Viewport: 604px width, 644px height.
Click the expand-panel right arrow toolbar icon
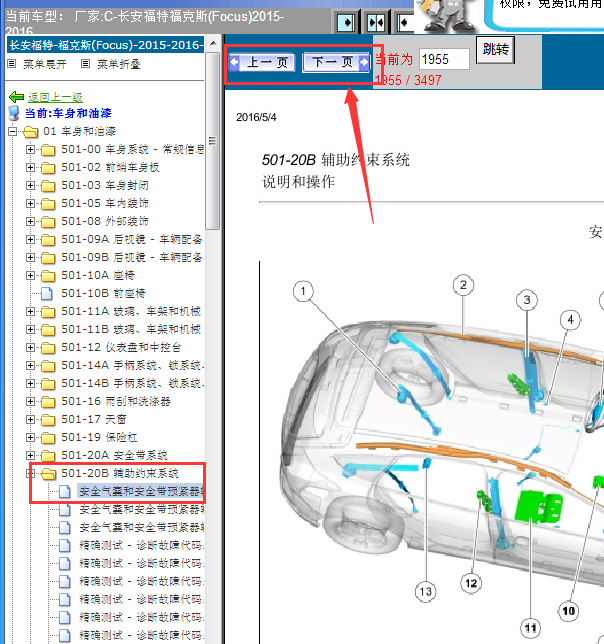[346, 23]
